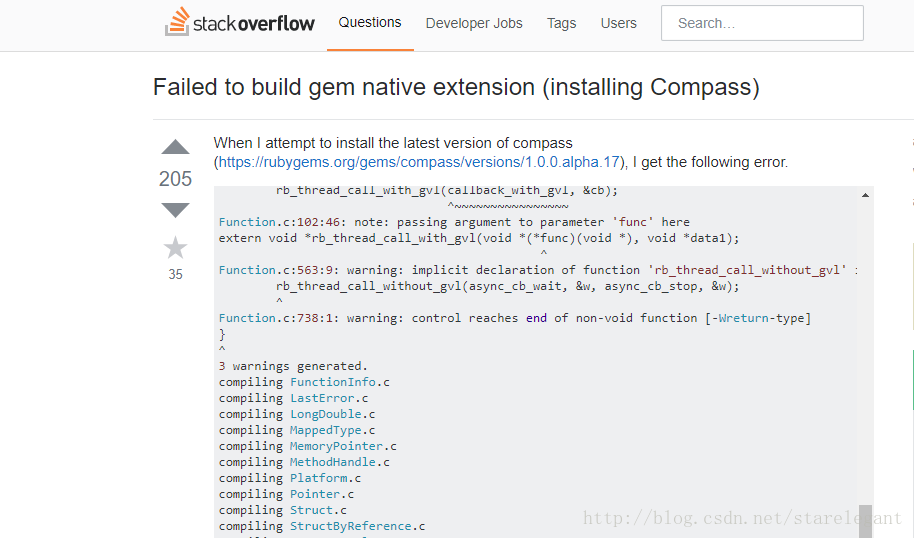Click the 'compiling Platform.c' line

[290, 478]
